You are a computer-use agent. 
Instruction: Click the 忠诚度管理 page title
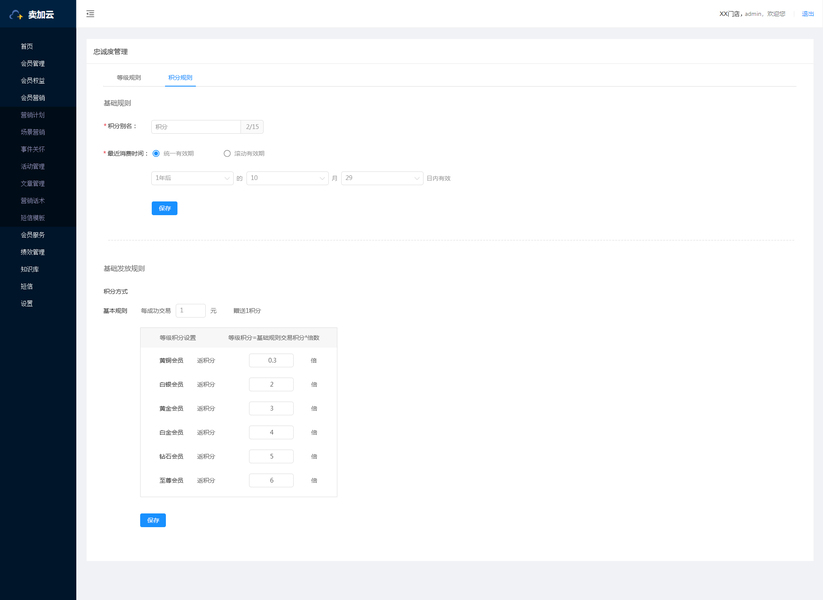(111, 51)
